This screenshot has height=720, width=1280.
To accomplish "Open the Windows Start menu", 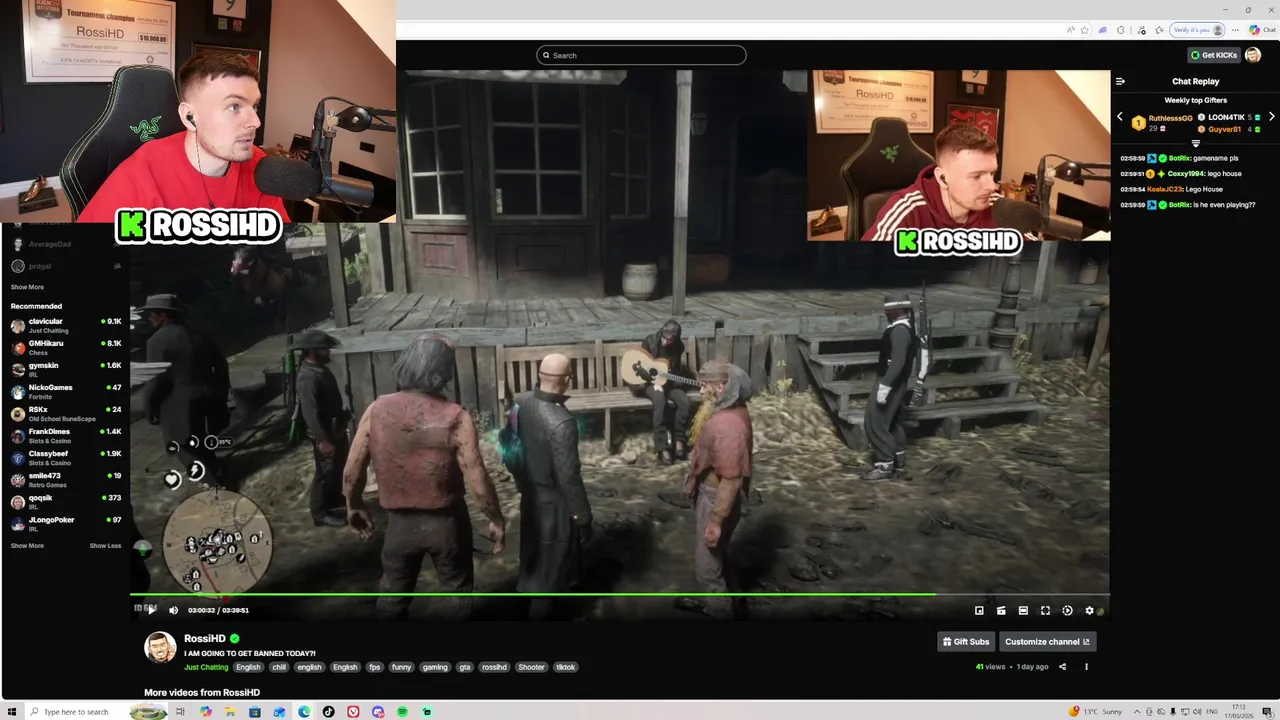I will point(12,712).
